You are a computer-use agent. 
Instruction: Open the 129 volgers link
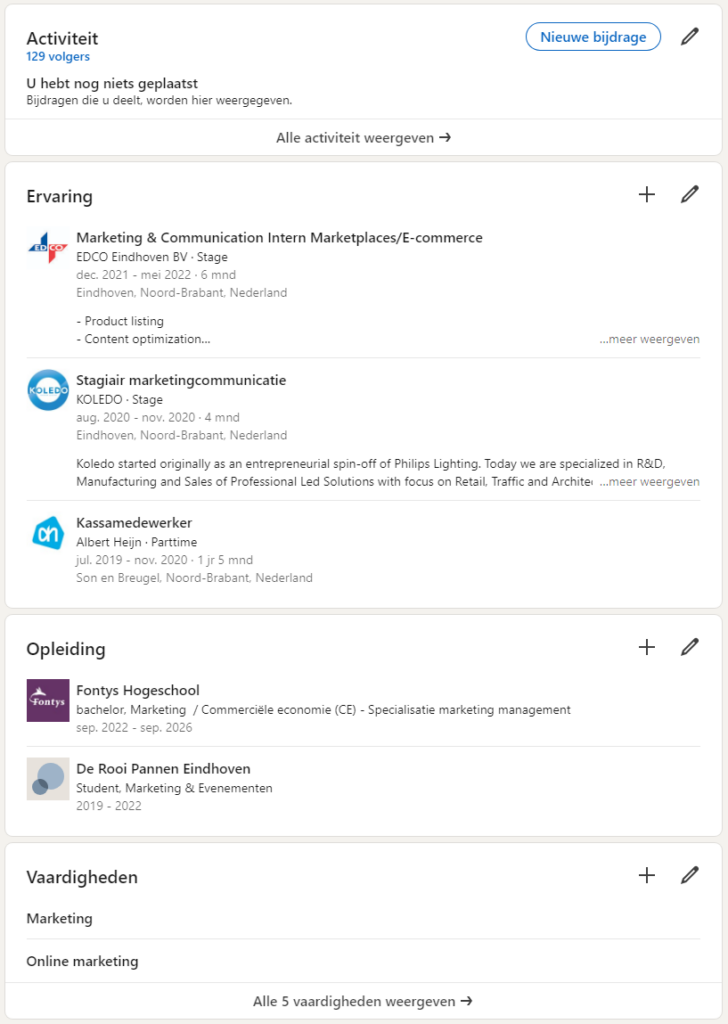(59, 57)
